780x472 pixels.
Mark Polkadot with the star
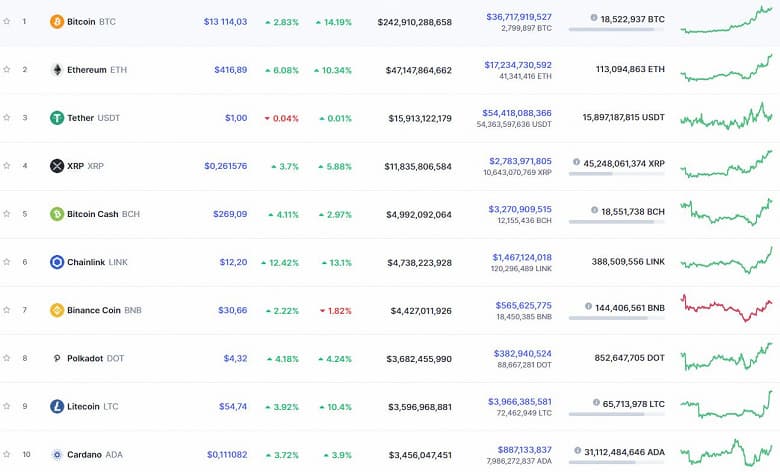pos(6,358)
